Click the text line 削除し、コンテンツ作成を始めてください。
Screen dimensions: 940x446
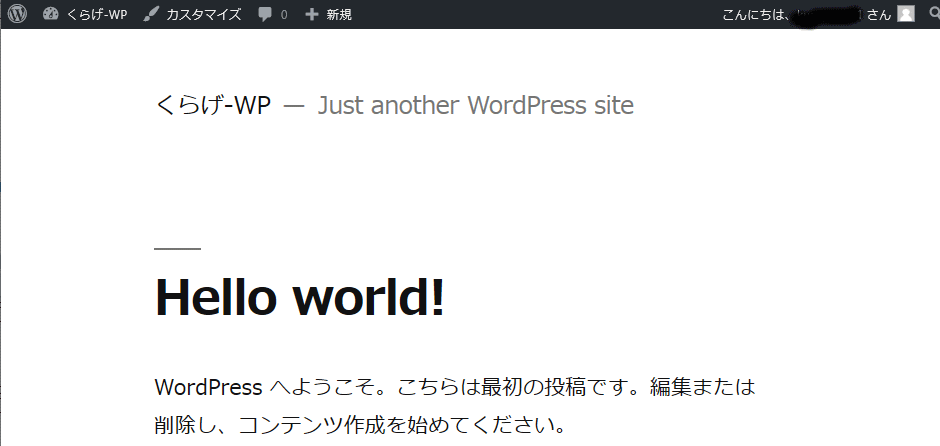tap(360, 426)
